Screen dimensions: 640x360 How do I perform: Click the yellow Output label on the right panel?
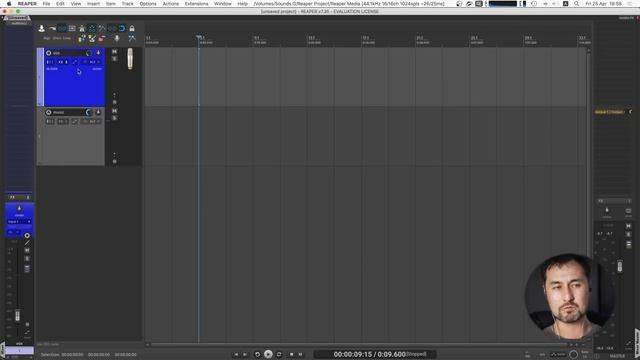(x=609, y=112)
